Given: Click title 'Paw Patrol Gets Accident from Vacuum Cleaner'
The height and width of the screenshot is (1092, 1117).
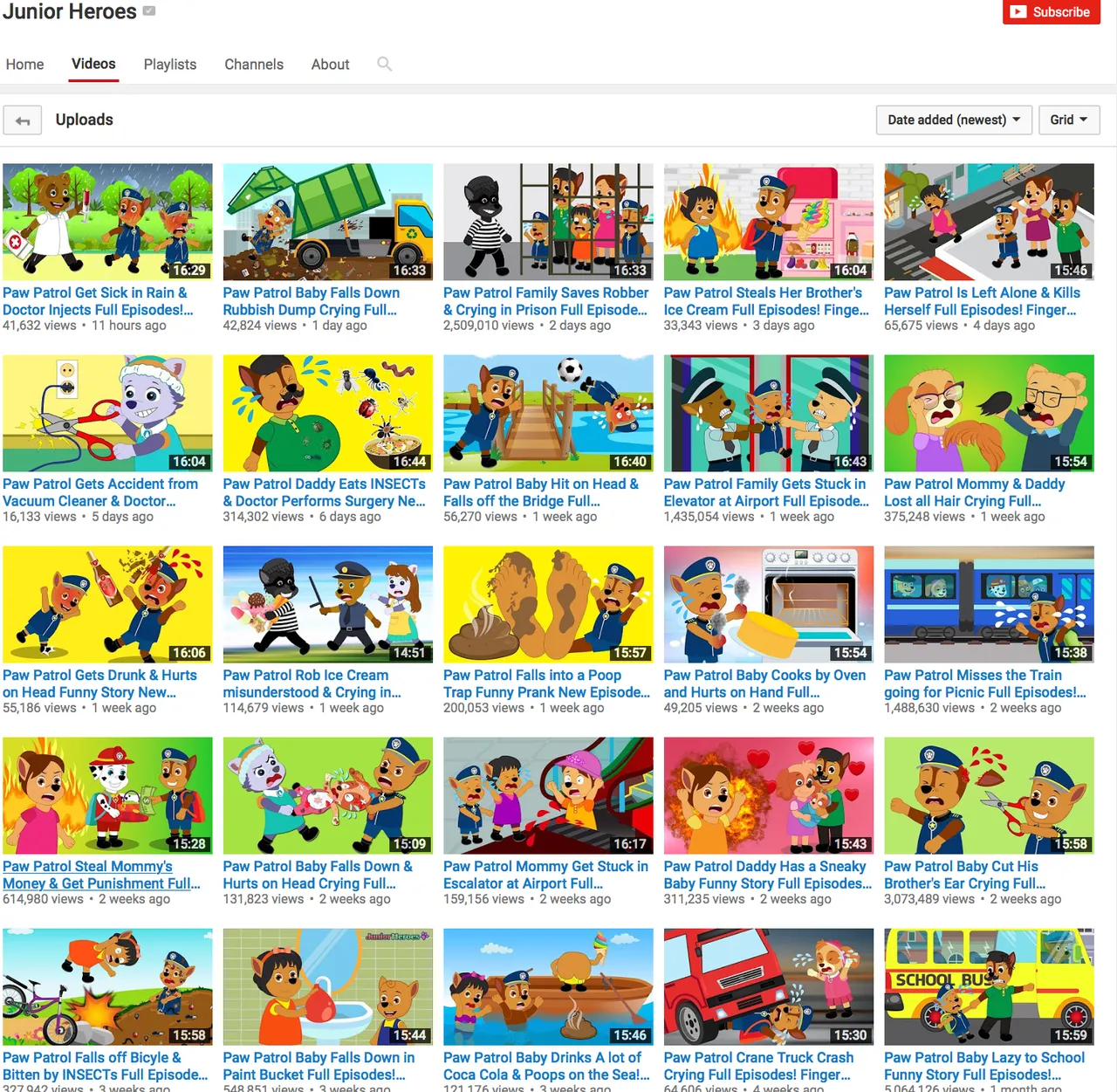Looking at the screenshot, I should point(100,492).
